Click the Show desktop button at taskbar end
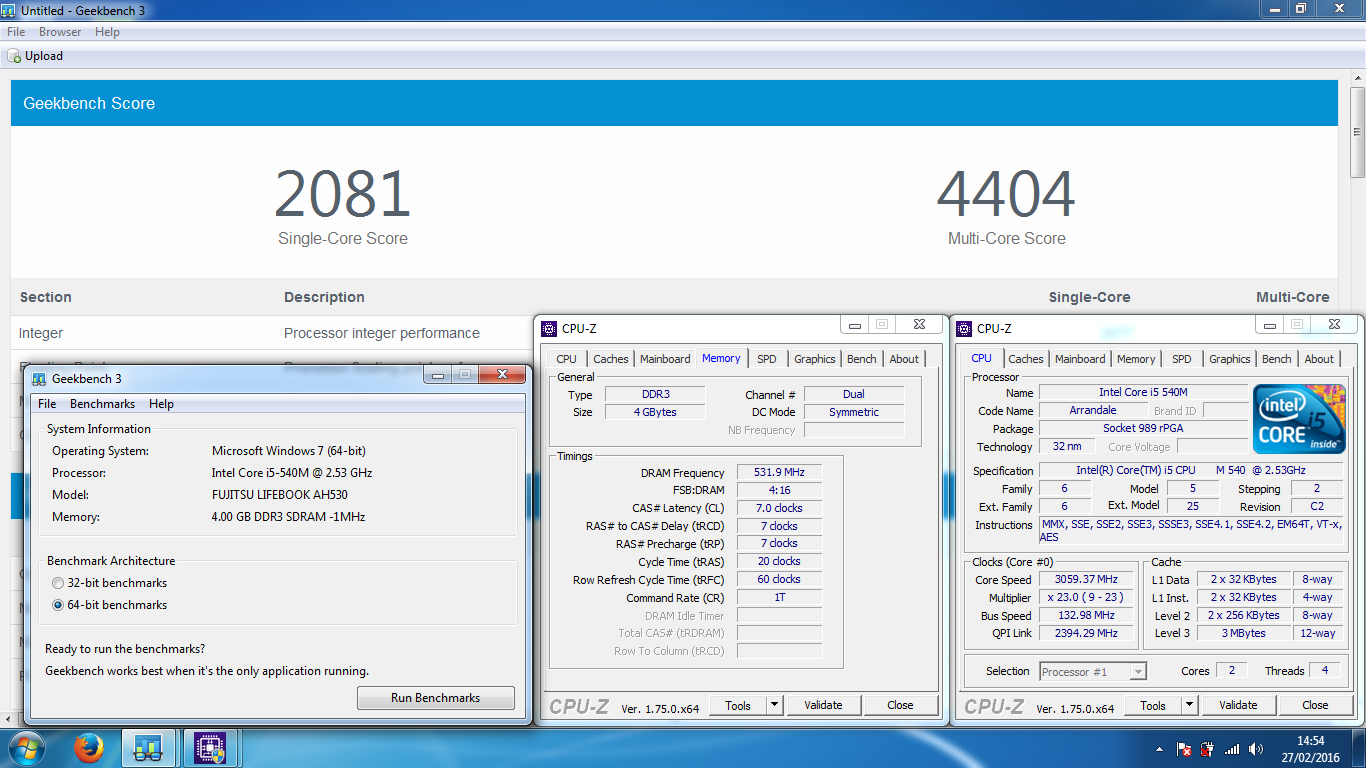 pos(1359,748)
